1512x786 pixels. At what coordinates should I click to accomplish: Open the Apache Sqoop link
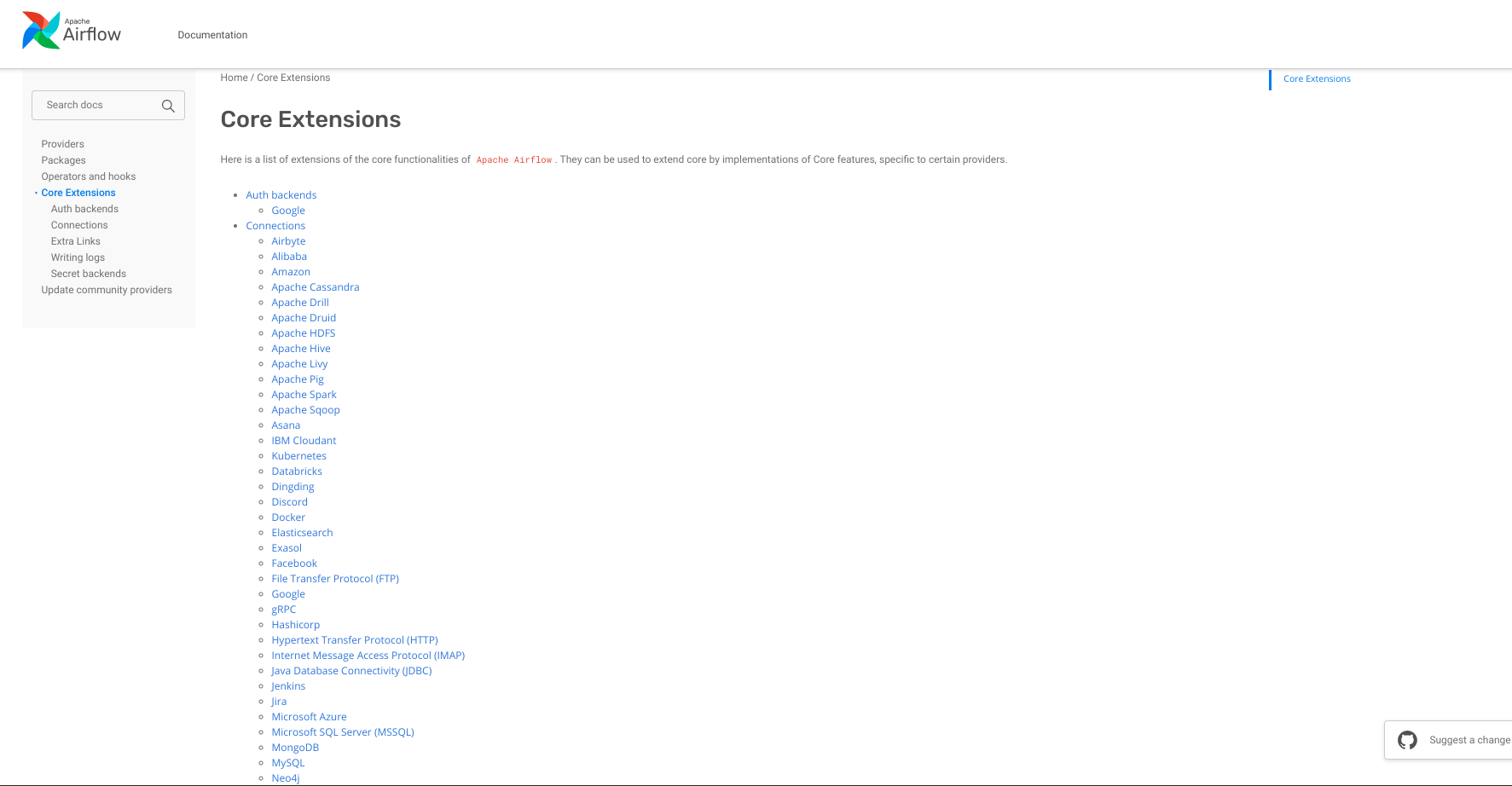(x=305, y=410)
